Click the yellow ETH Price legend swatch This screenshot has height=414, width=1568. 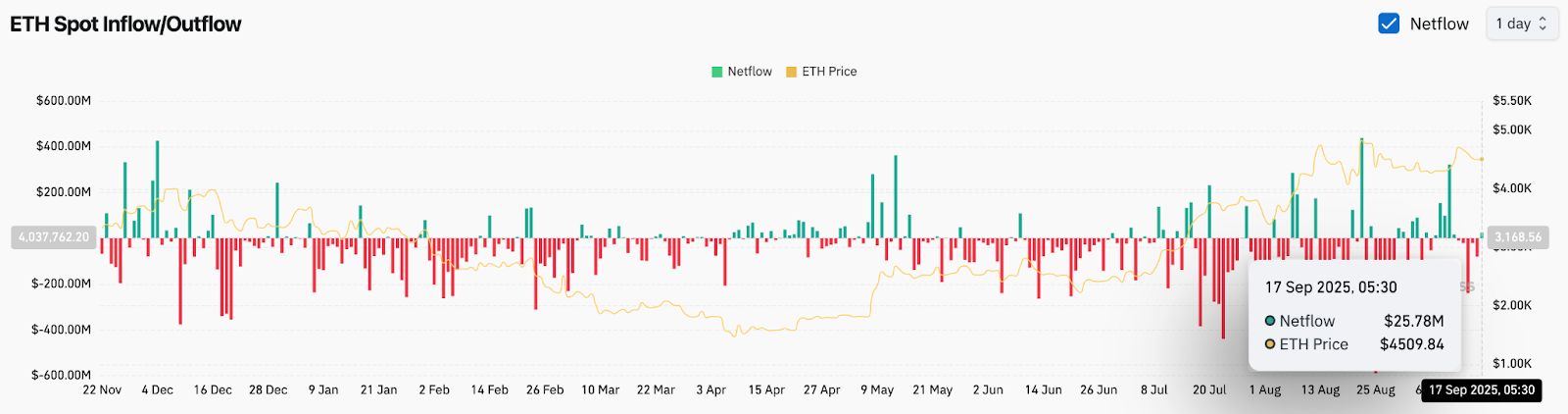point(791,72)
